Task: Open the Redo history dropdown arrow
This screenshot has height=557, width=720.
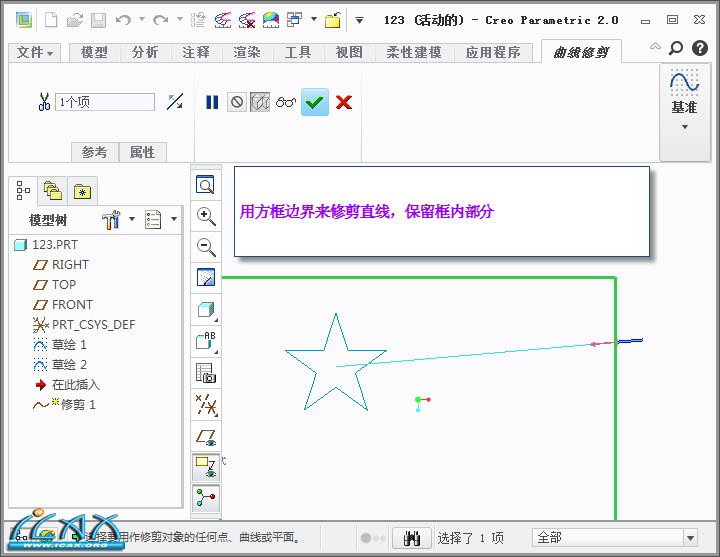Action: 180,19
